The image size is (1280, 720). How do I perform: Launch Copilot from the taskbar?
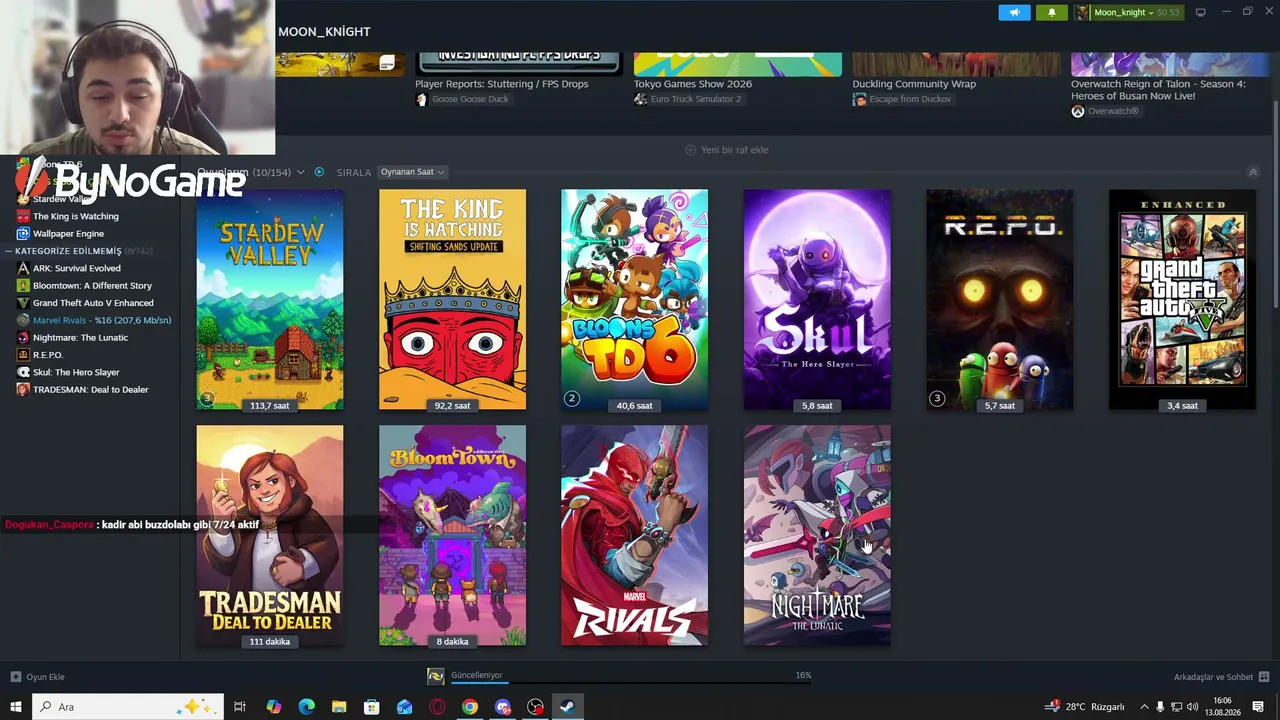274,707
